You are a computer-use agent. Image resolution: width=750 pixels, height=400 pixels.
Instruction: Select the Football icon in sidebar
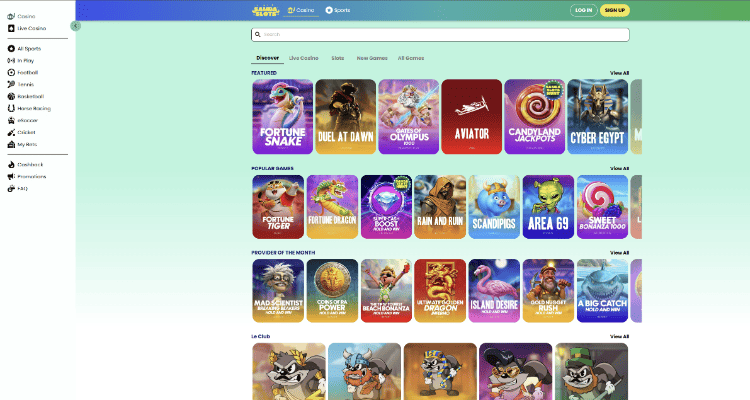(11, 72)
